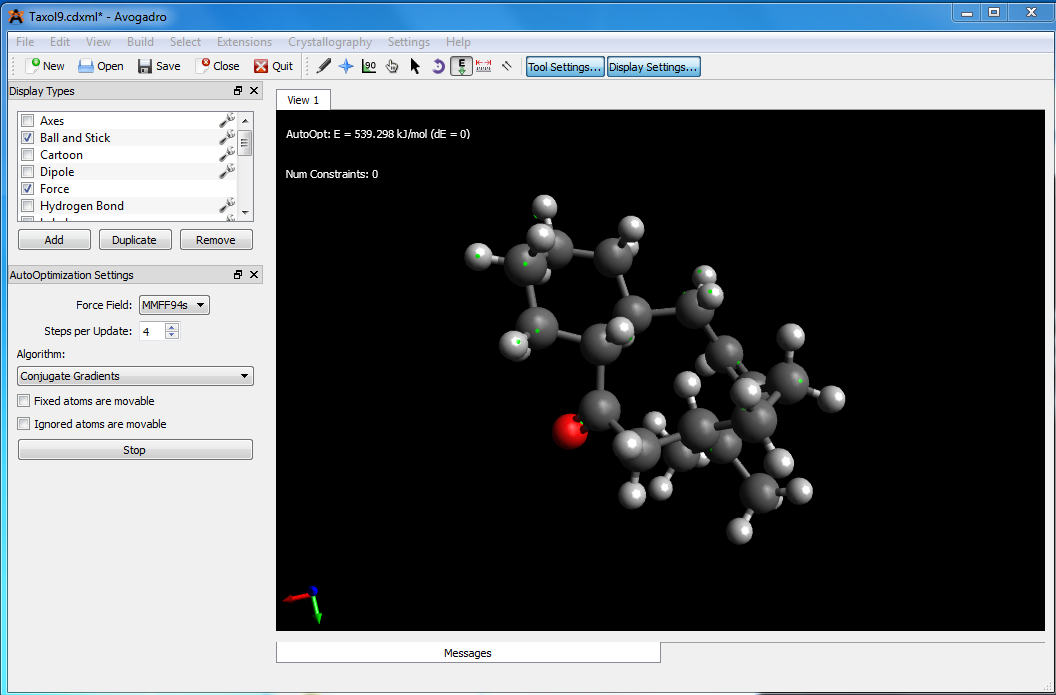1056x695 pixels.
Task: Select the Navigate tool star icon
Action: click(x=346, y=66)
